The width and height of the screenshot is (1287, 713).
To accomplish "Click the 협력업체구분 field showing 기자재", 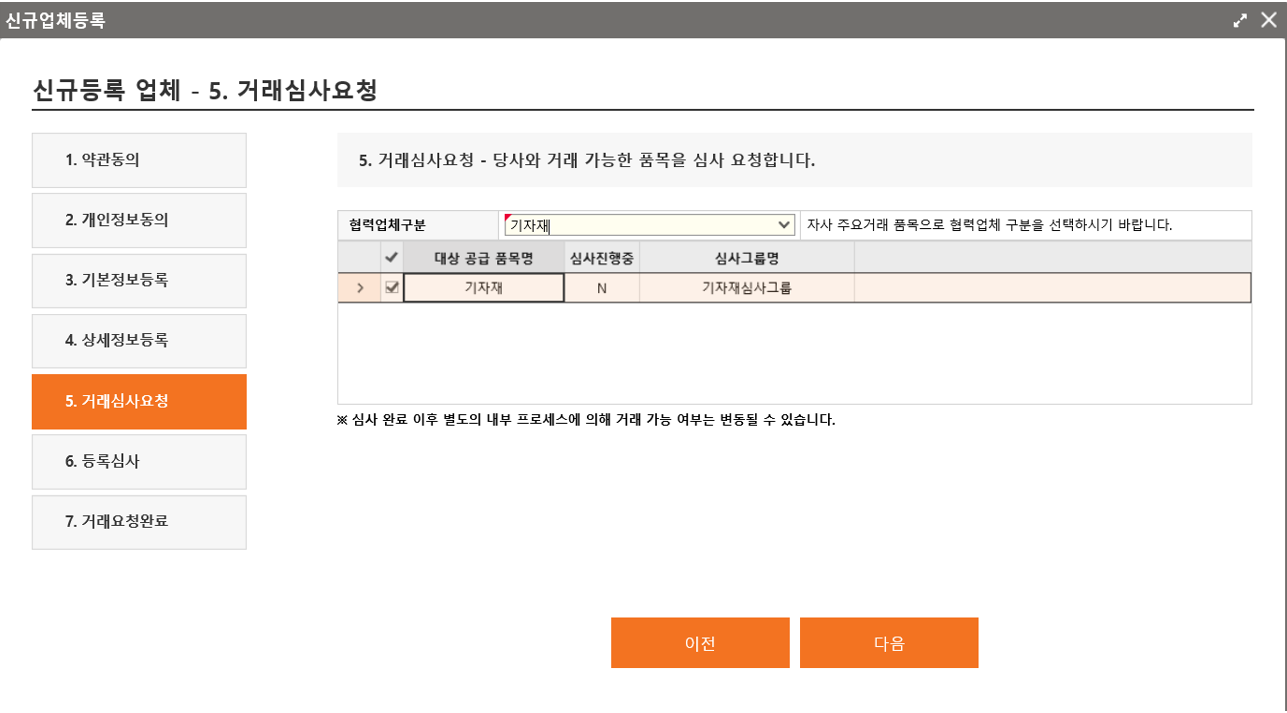I will tap(640, 225).
